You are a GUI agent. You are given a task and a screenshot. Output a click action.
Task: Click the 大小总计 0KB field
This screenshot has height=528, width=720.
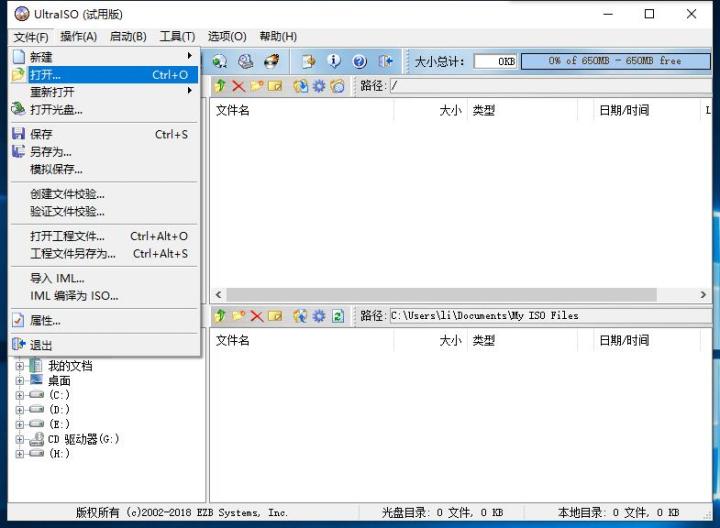[495, 61]
